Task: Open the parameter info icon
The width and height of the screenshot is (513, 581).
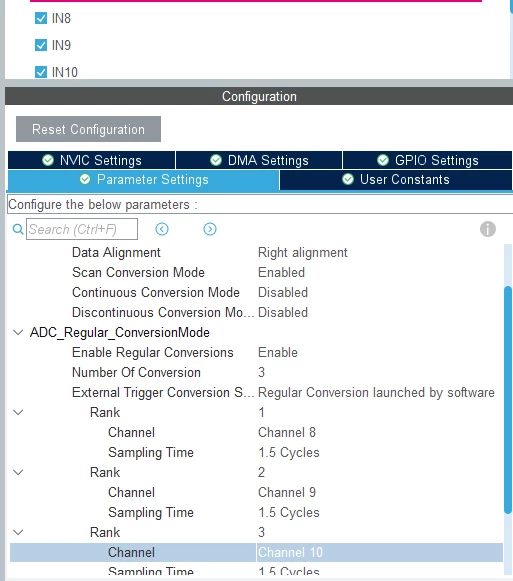Action: (487, 229)
